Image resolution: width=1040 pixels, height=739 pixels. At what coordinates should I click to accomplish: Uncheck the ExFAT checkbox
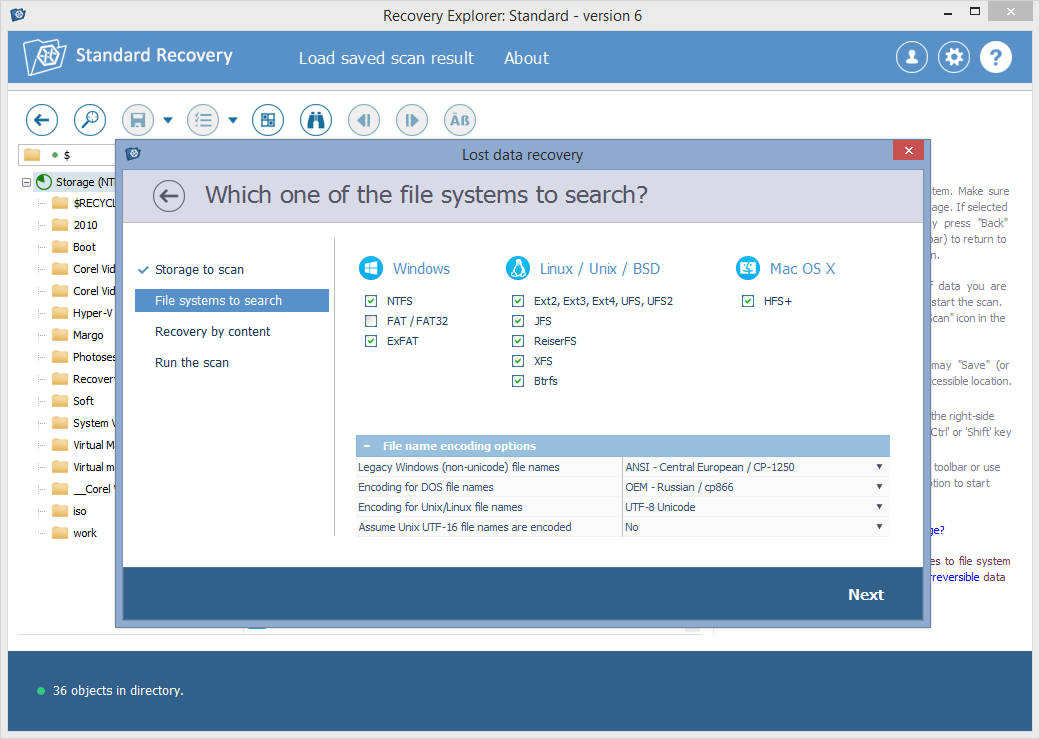click(x=371, y=341)
